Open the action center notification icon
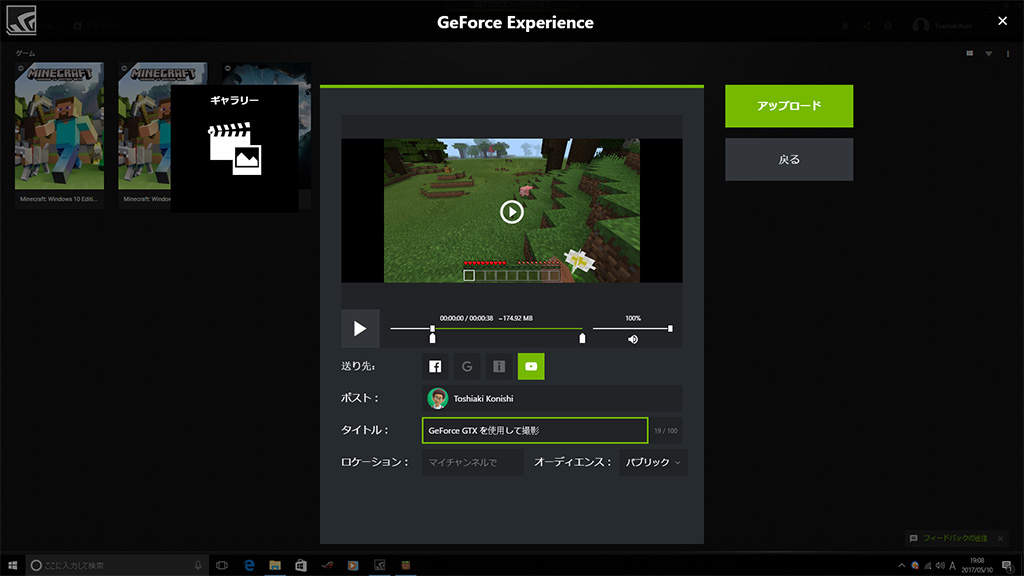The height and width of the screenshot is (576, 1024). (1008, 566)
